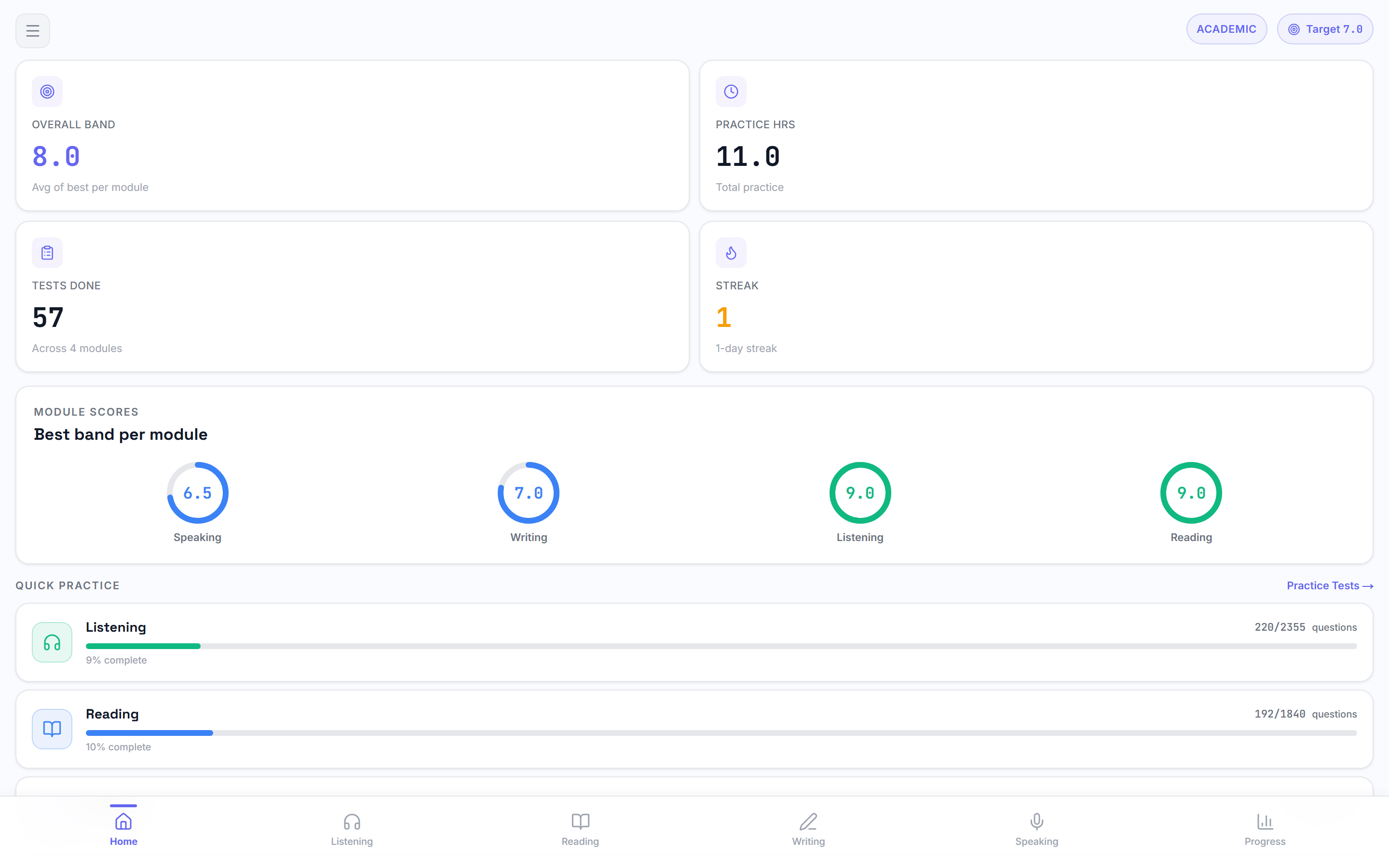This screenshot has width=1389, height=868.
Task: Click 'Total practice' caption
Action: point(749,187)
